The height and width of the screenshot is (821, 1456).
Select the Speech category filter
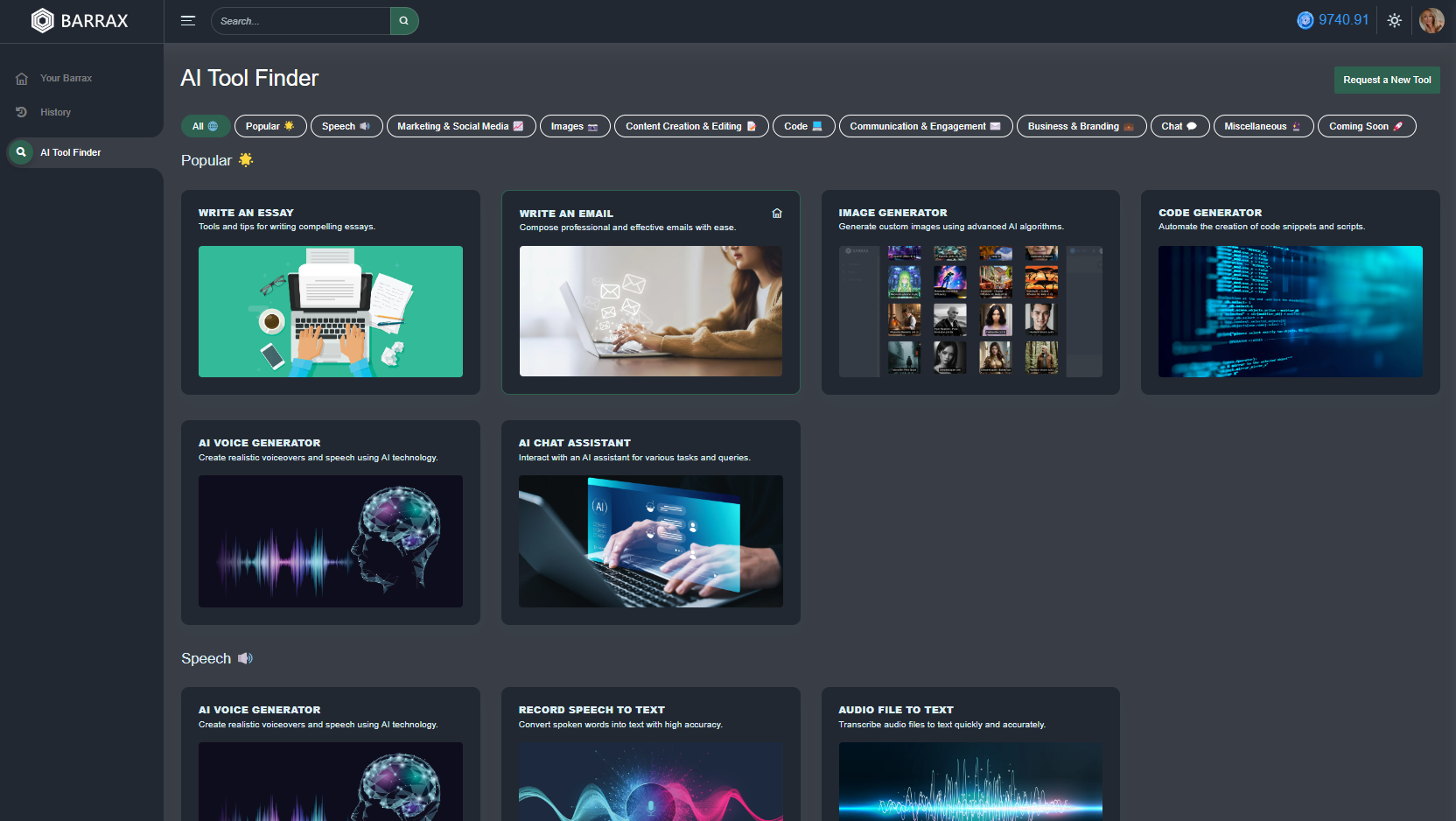tap(346, 126)
